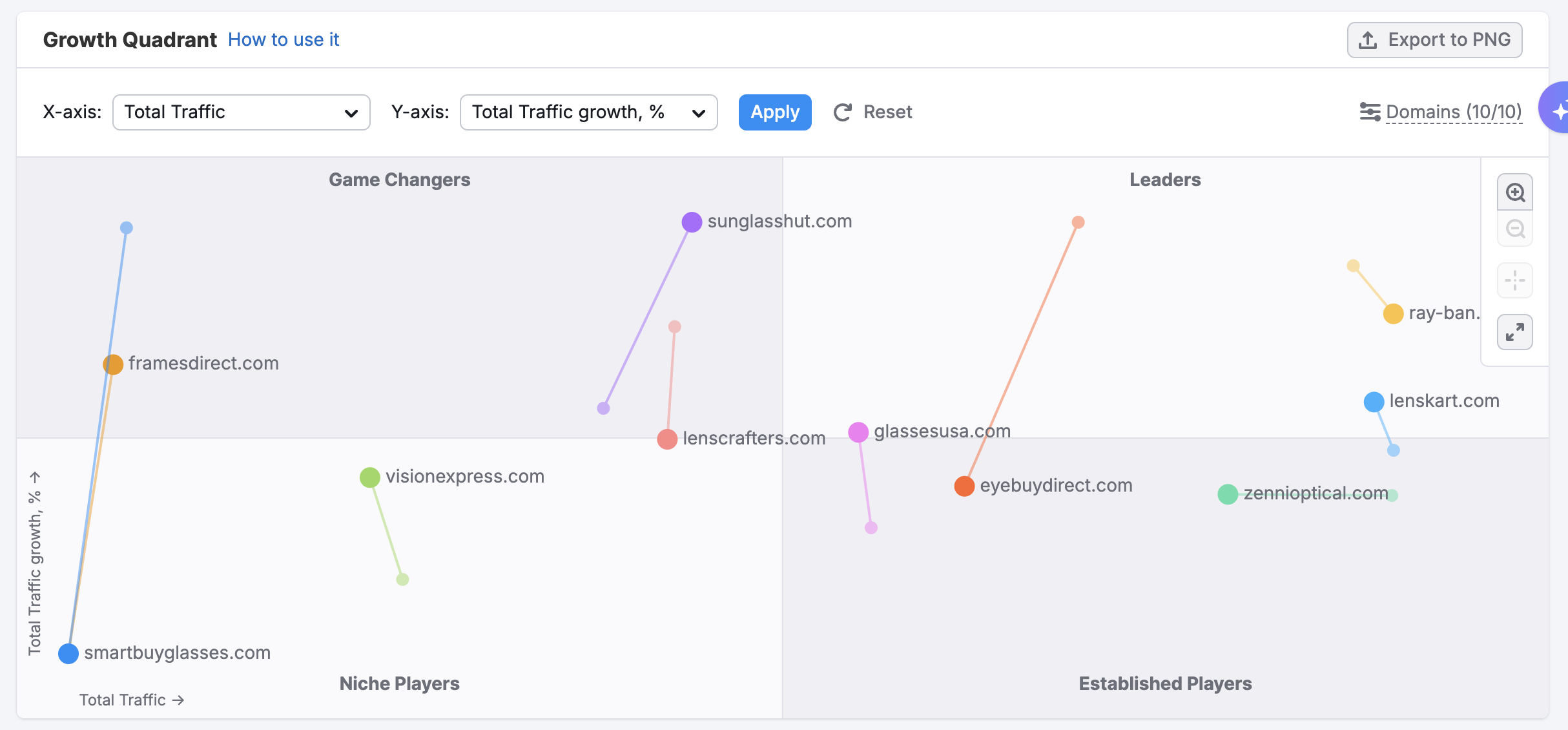Click the Domains filter sliders icon
The height and width of the screenshot is (730, 1568).
[1370, 112]
